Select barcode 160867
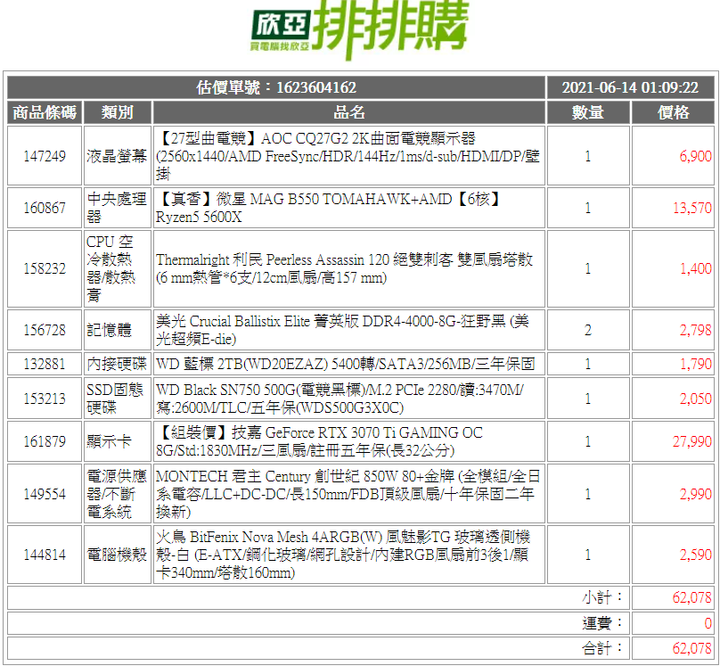Screen dimensions: 720x666 click(45, 208)
